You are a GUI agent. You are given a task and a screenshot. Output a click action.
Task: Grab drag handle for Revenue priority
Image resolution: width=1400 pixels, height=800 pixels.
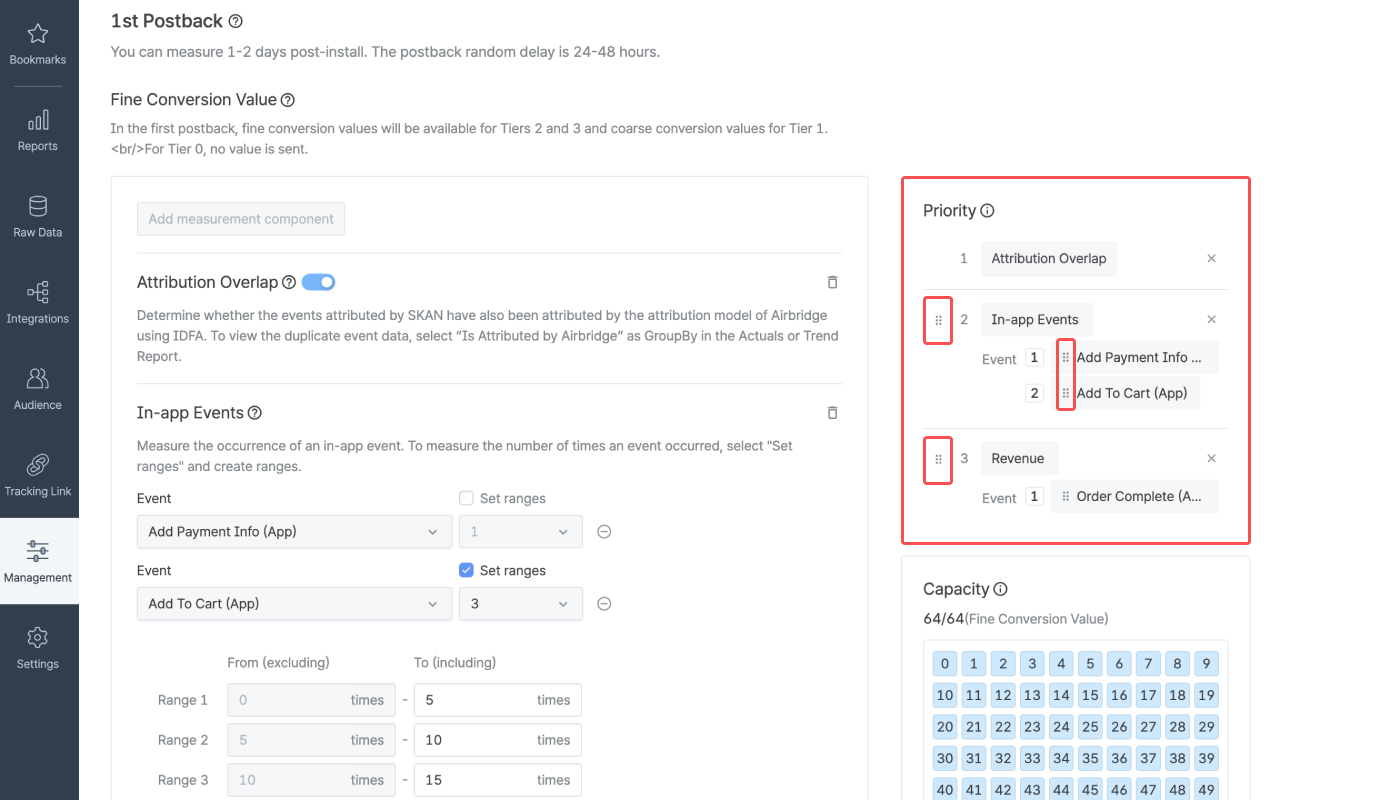click(x=938, y=459)
